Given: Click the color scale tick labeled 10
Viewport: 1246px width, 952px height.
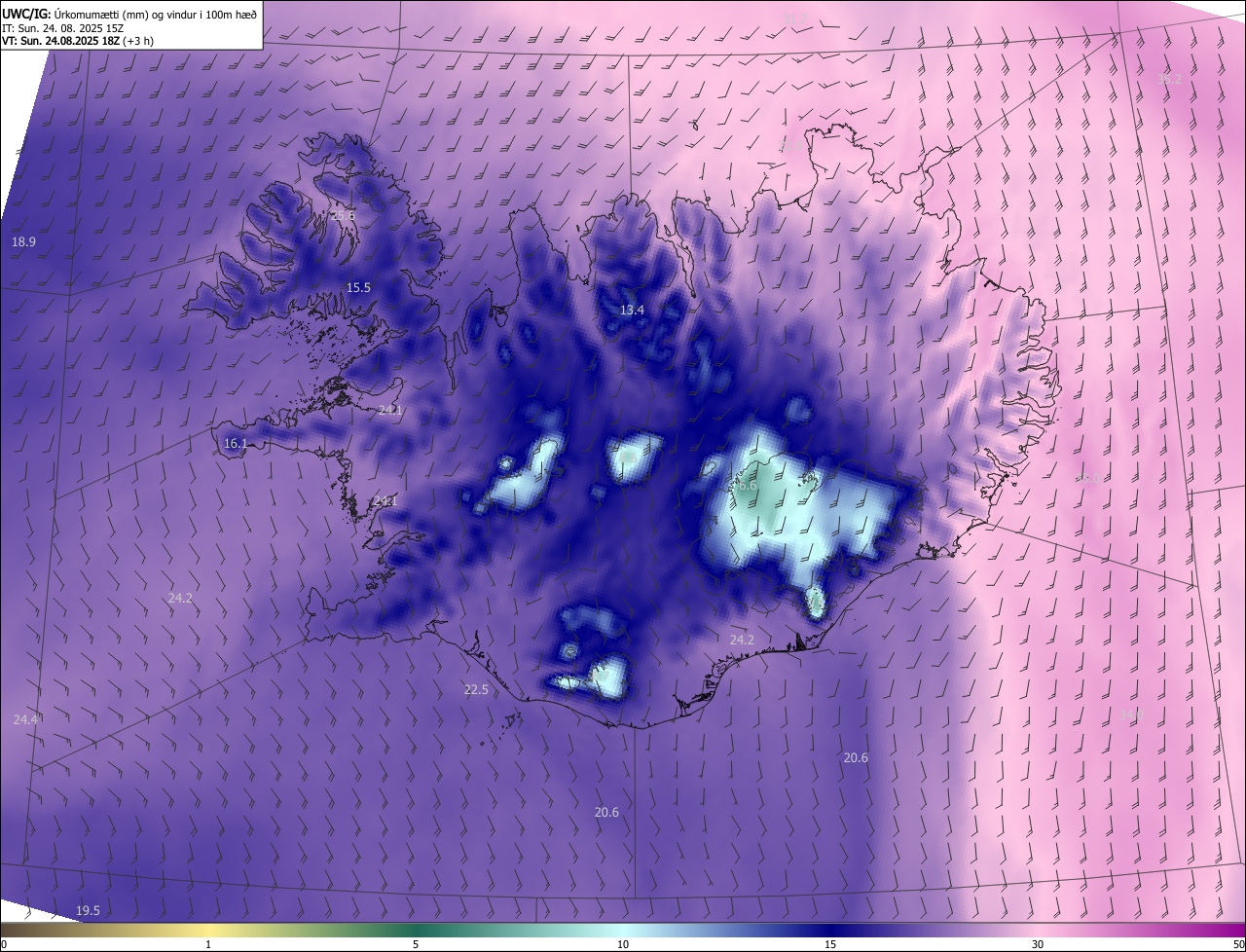Looking at the screenshot, I should (623, 944).
